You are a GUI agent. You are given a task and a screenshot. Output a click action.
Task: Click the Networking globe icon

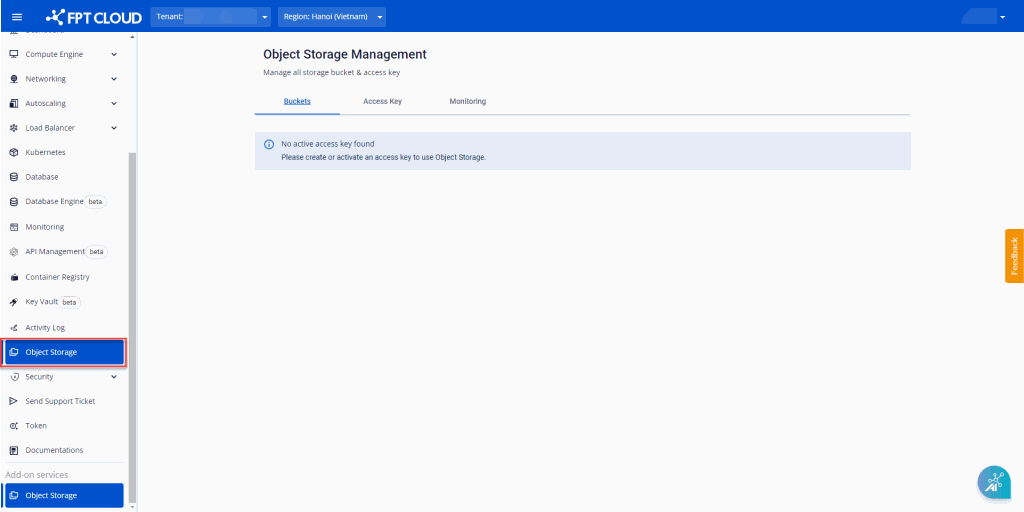tap(14, 79)
